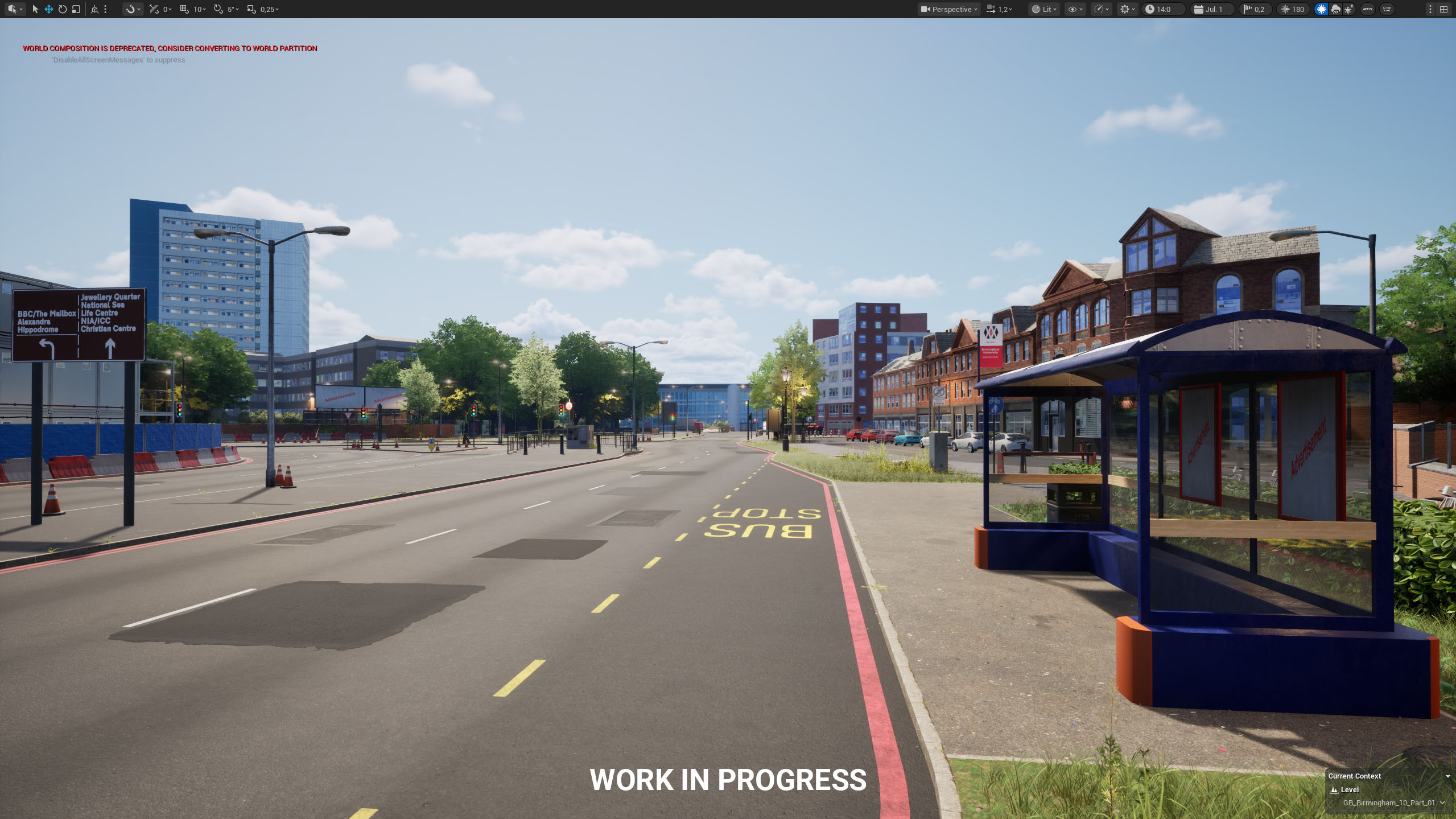
Task: Select the rainy weather button
Action: click(x=1335, y=9)
